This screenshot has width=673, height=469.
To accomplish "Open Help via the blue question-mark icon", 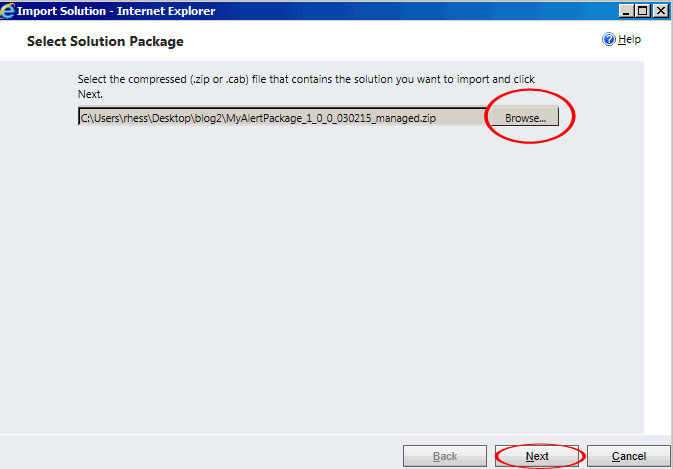I will pyautogui.click(x=608, y=39).
